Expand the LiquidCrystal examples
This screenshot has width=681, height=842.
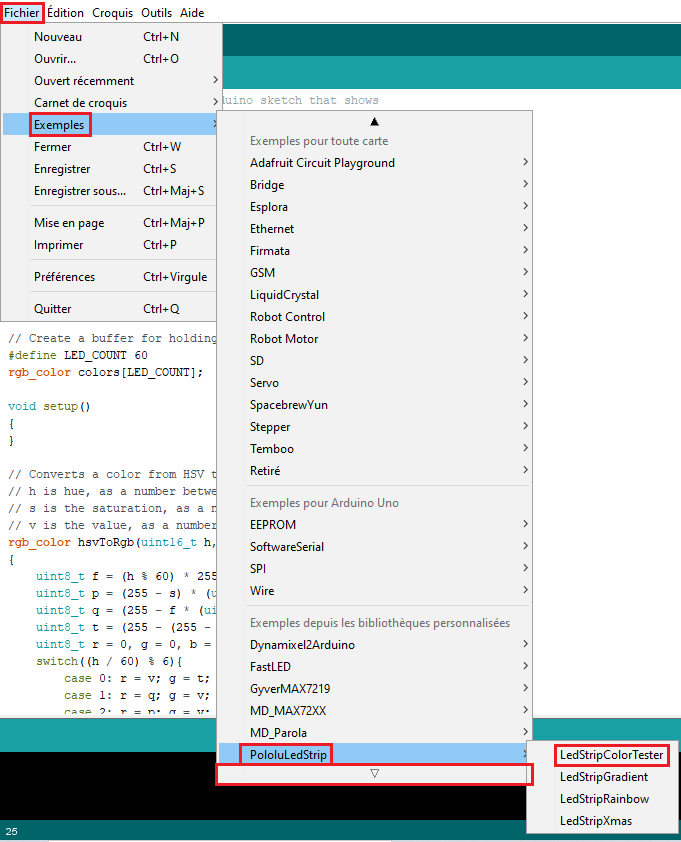coord(374,295)
